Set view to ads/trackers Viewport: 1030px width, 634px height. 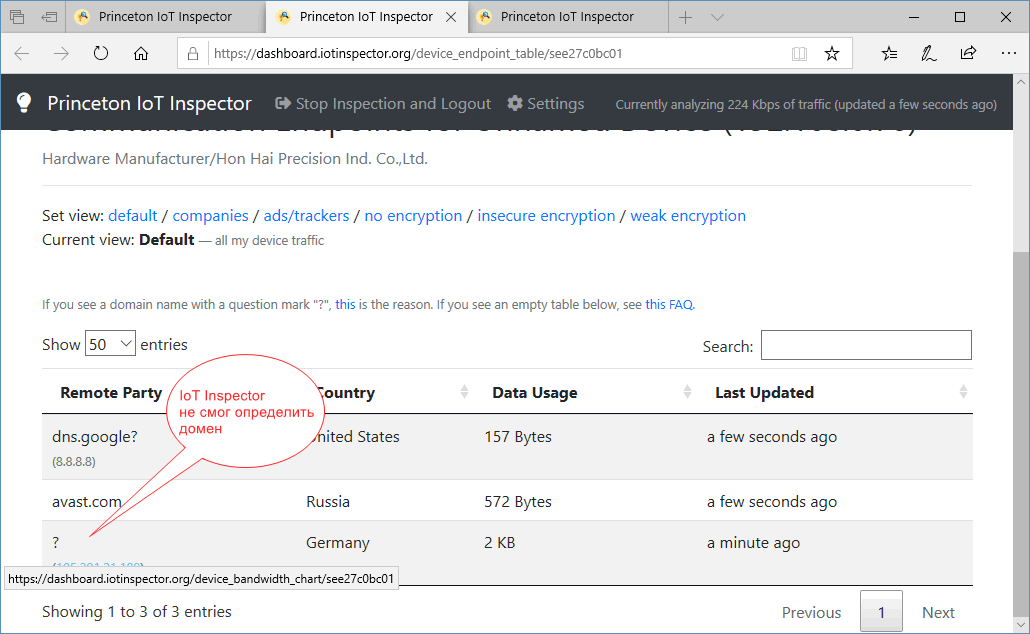(x=306, y=215)
